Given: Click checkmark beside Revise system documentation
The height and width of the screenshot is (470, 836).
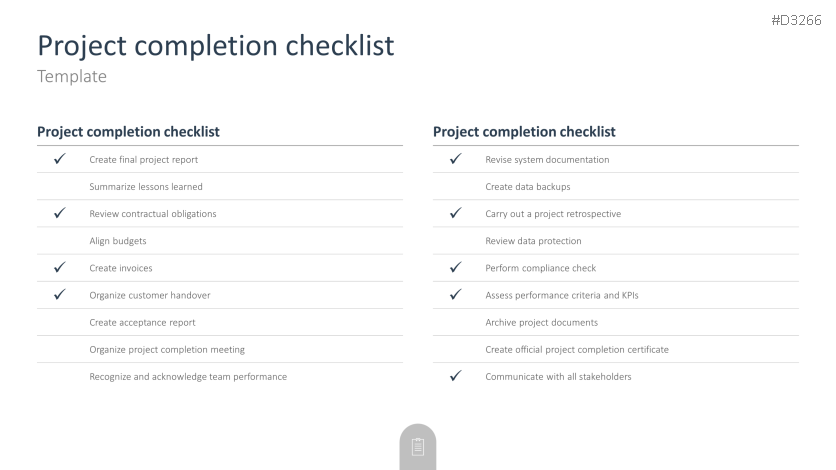Looking at the screenshot, I should [455, 159].
